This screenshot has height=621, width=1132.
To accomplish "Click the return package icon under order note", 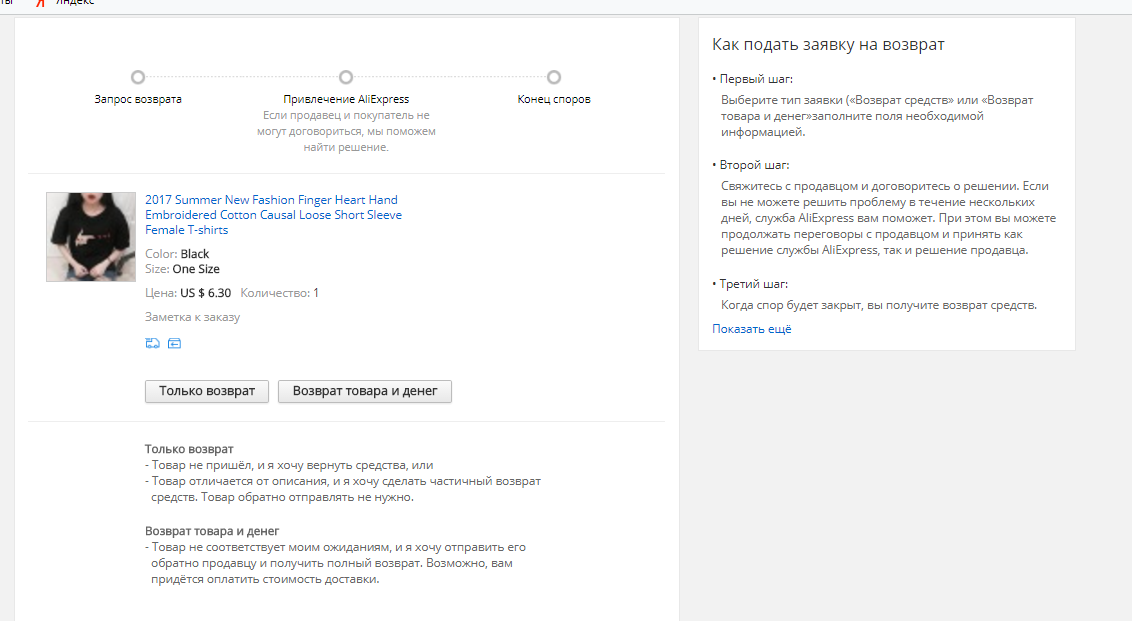I will click(175, 343).
